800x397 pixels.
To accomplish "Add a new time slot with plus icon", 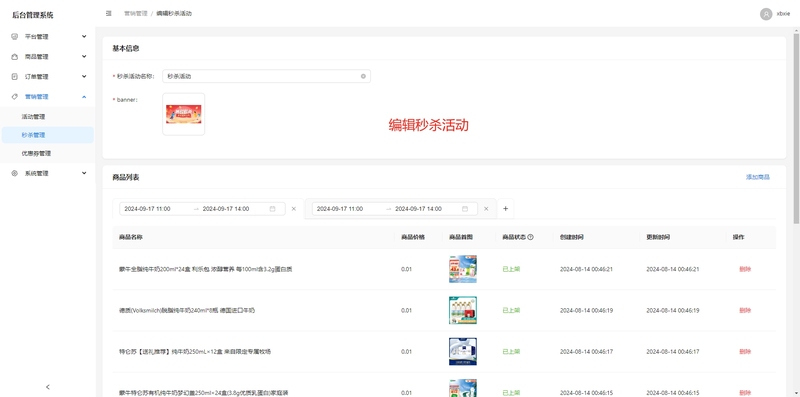I will point(506,209).
